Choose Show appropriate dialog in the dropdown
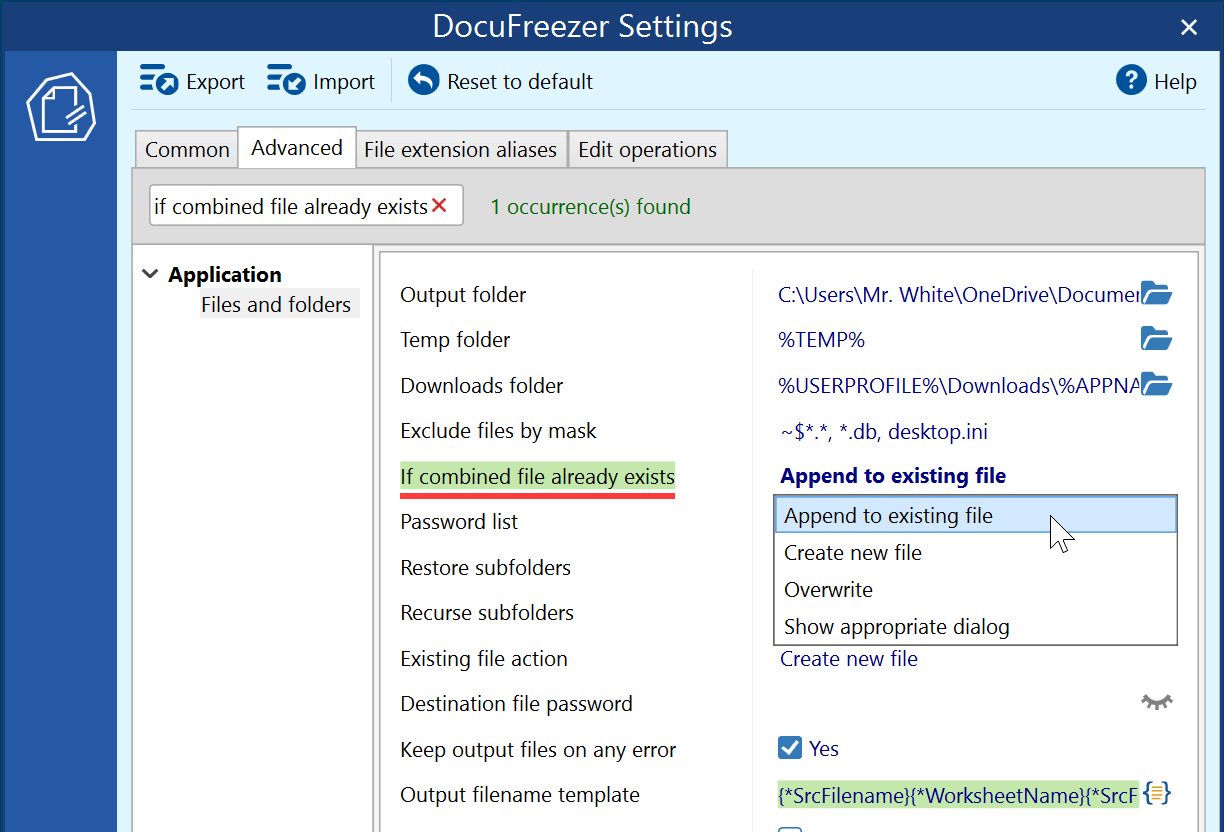The height and width of the screenshot is (832, 1224). coord(899,626)
